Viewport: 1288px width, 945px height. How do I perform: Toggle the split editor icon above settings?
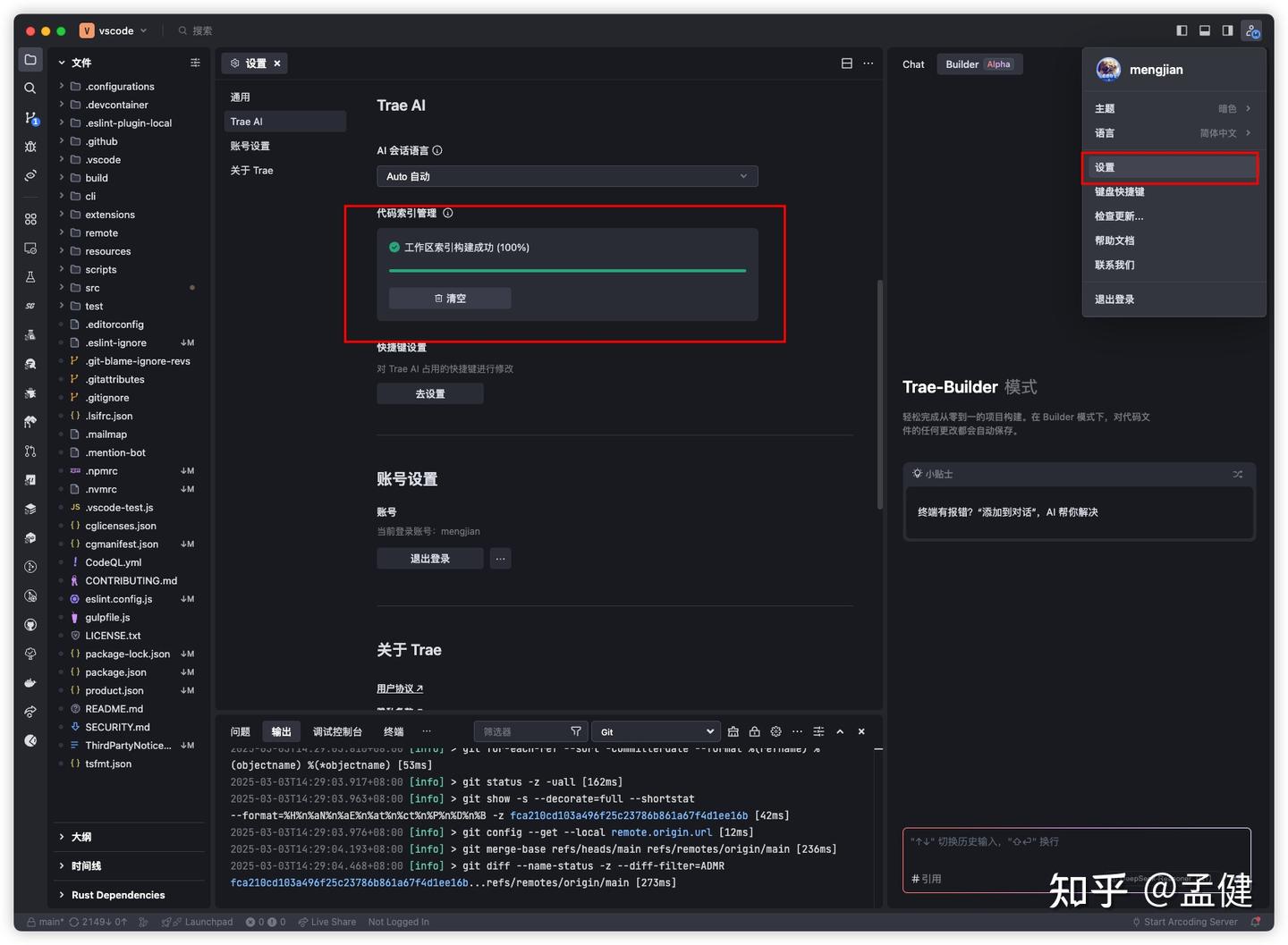click(x=846, y=63)
